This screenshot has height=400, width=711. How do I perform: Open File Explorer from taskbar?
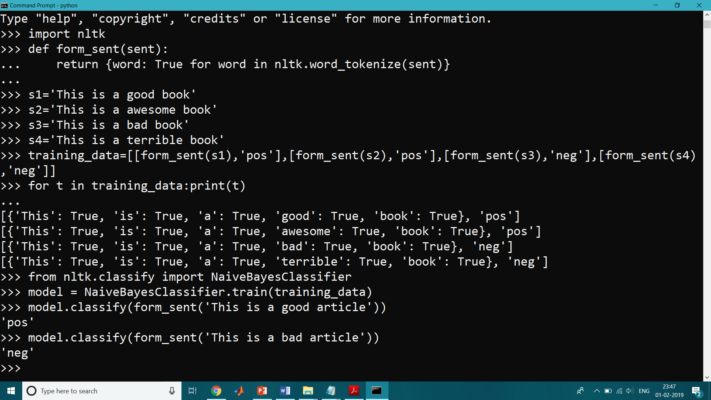pyautogui.click(x=308, y=391)
